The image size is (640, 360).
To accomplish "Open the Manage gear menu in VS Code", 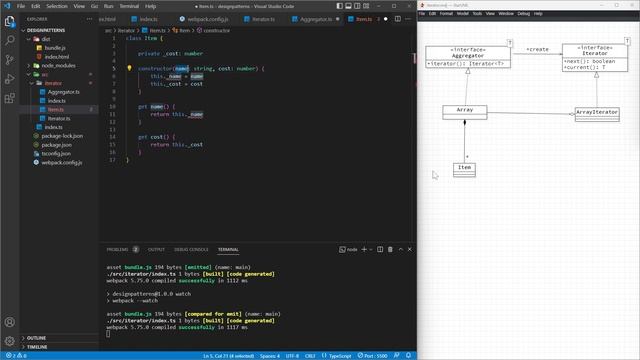I will (9, 340).
